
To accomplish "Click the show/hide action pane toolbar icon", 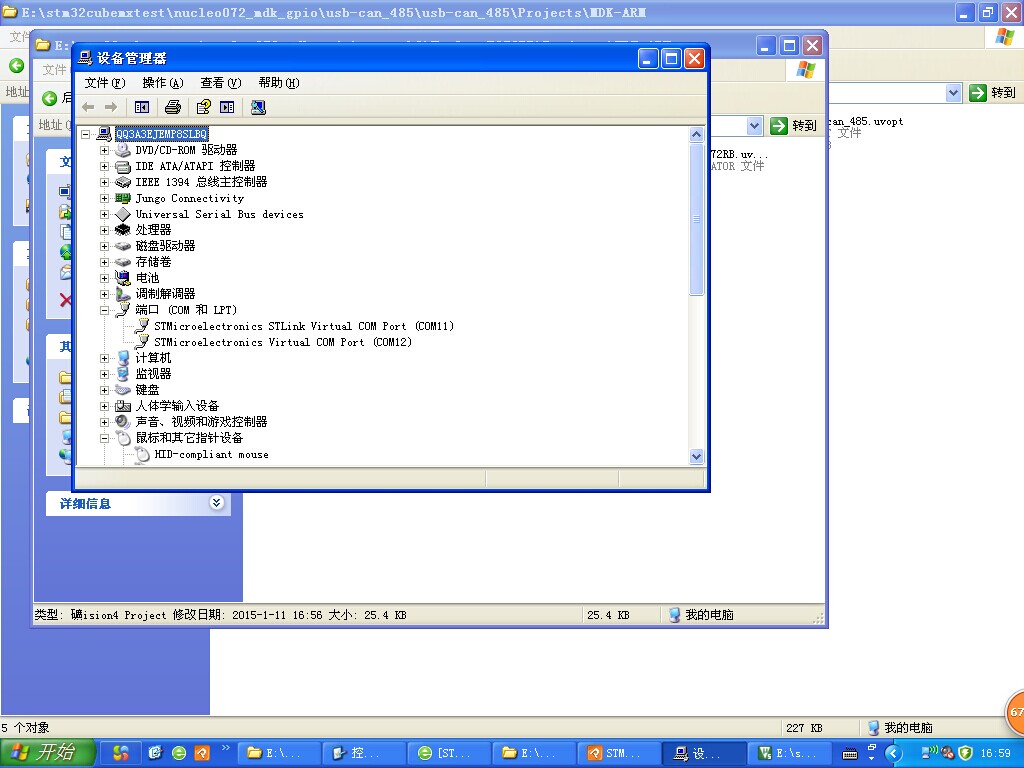I will [227, 107].
